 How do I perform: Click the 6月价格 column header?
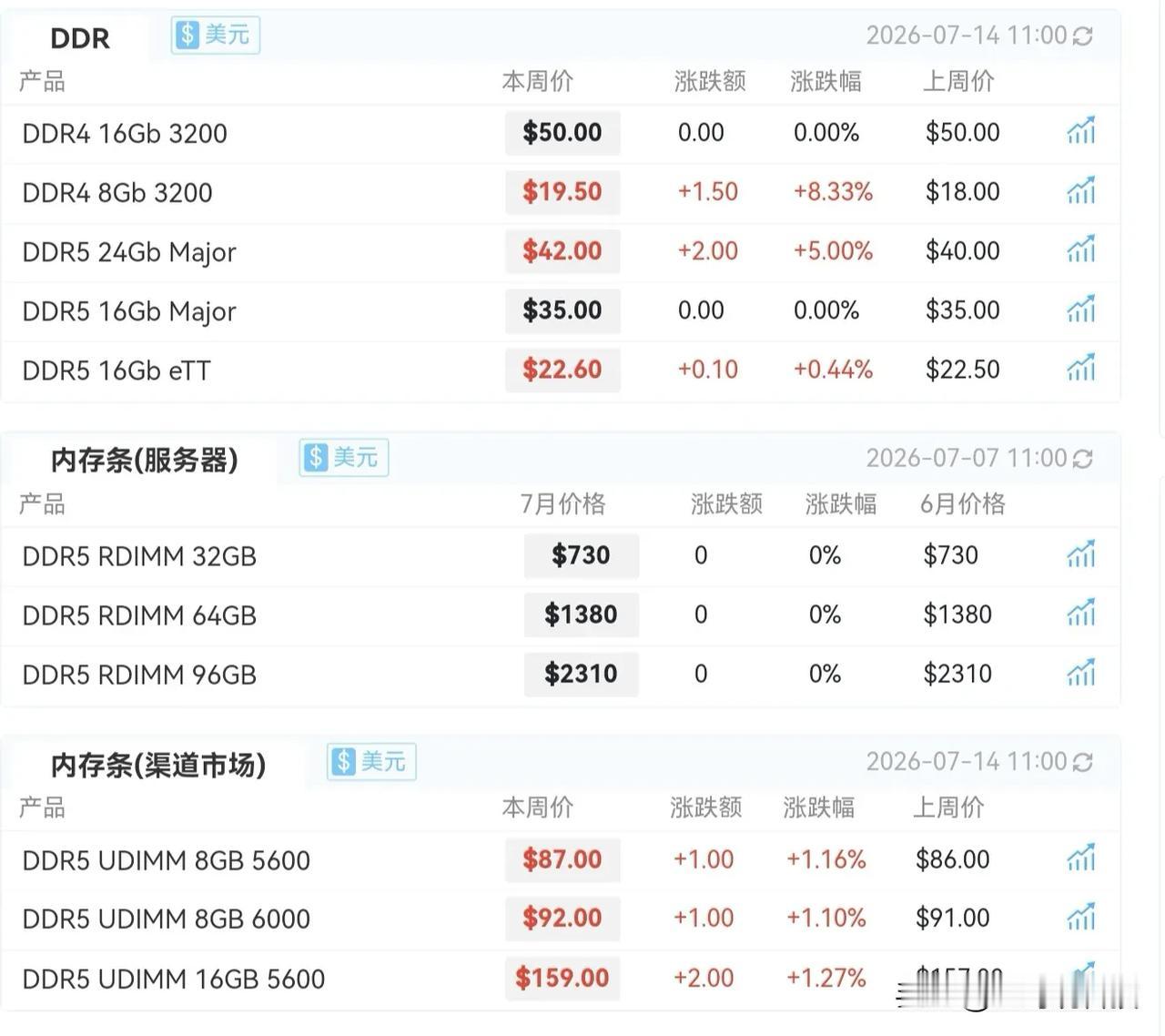pyautogui.click(x=963, y=504)
